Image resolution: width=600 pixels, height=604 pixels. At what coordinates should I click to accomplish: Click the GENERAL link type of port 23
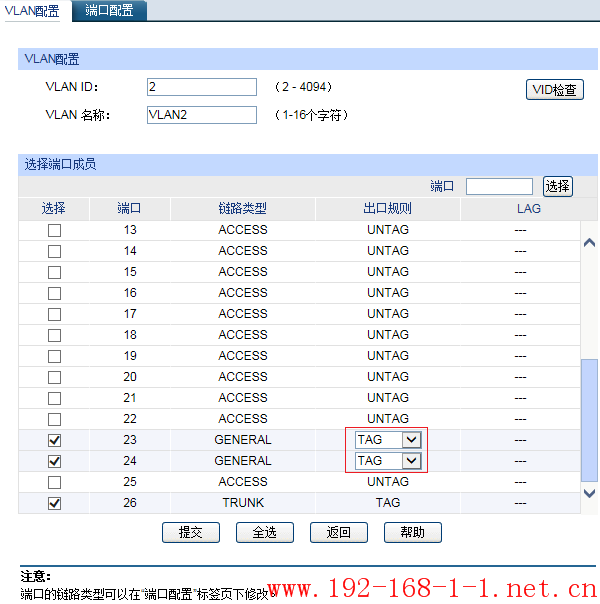pos(243,440)
